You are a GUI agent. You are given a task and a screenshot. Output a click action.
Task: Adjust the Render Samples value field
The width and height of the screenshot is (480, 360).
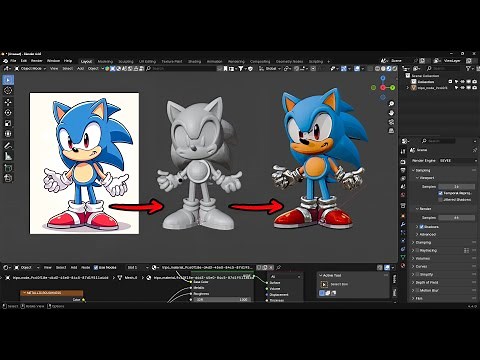coord(456,218)
